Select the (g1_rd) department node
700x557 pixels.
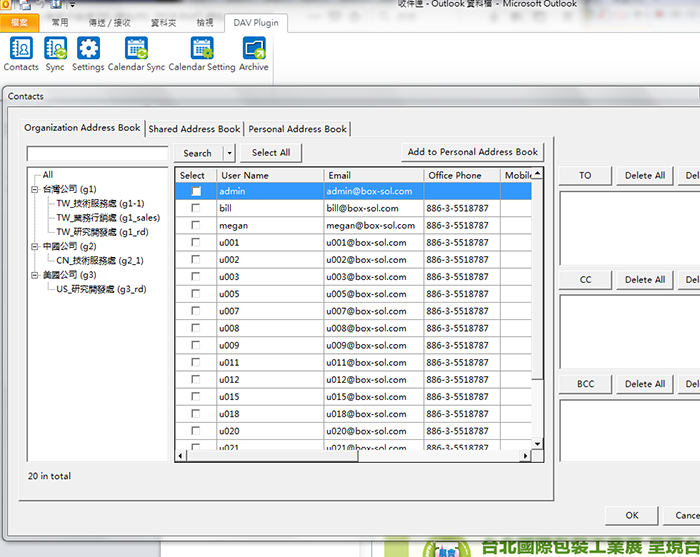pyautogui.click(x=102, y=232)
